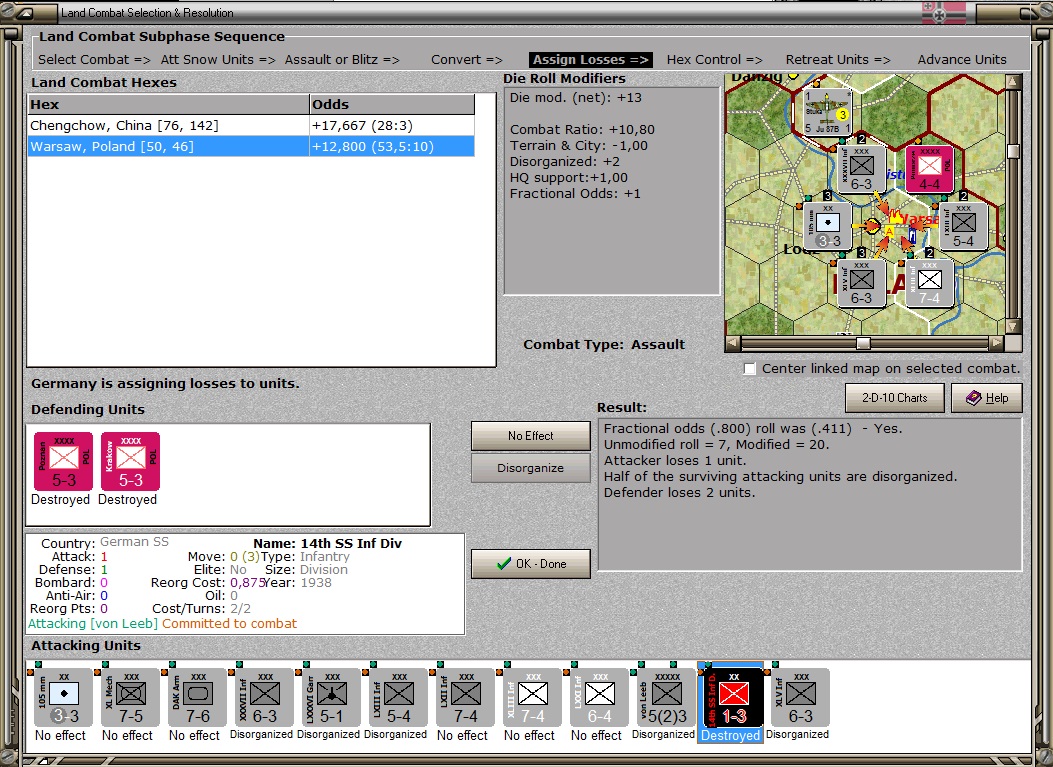Click the Polish 4-4 army counter on map

tap(929, 169)
